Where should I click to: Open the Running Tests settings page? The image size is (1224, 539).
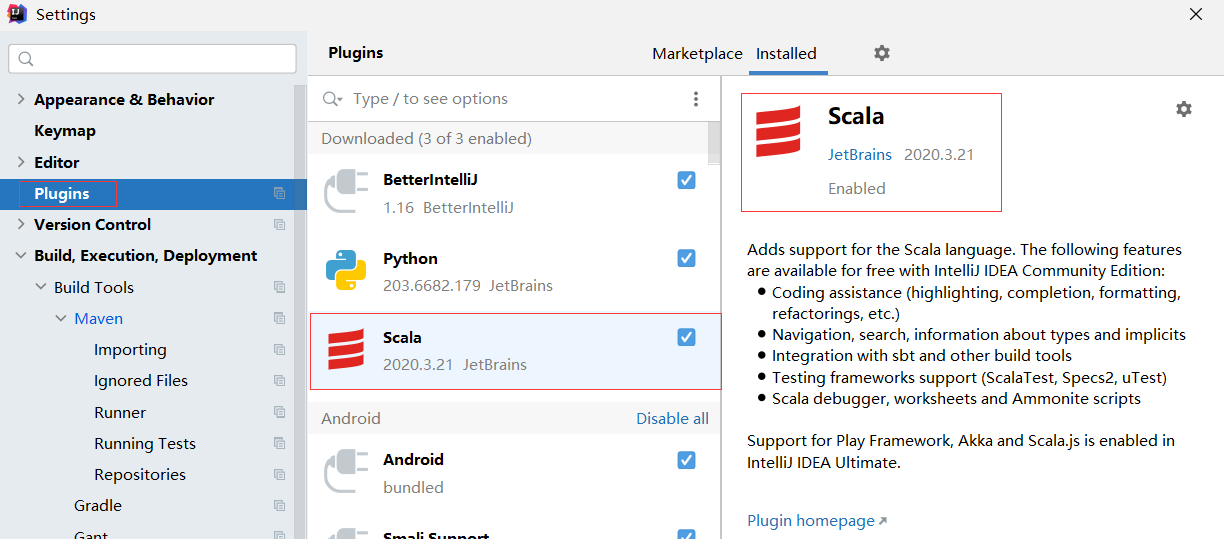pos(145,443)
